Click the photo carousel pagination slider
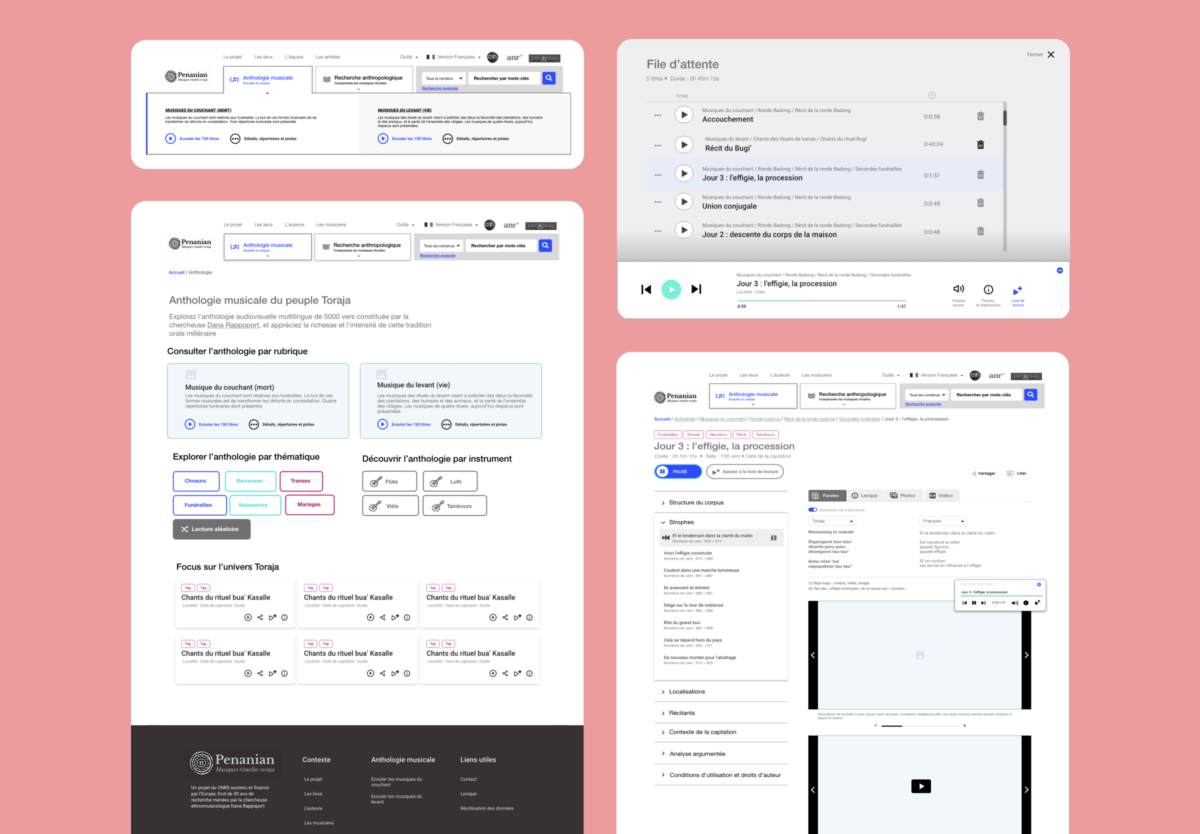 coord(919,726)
